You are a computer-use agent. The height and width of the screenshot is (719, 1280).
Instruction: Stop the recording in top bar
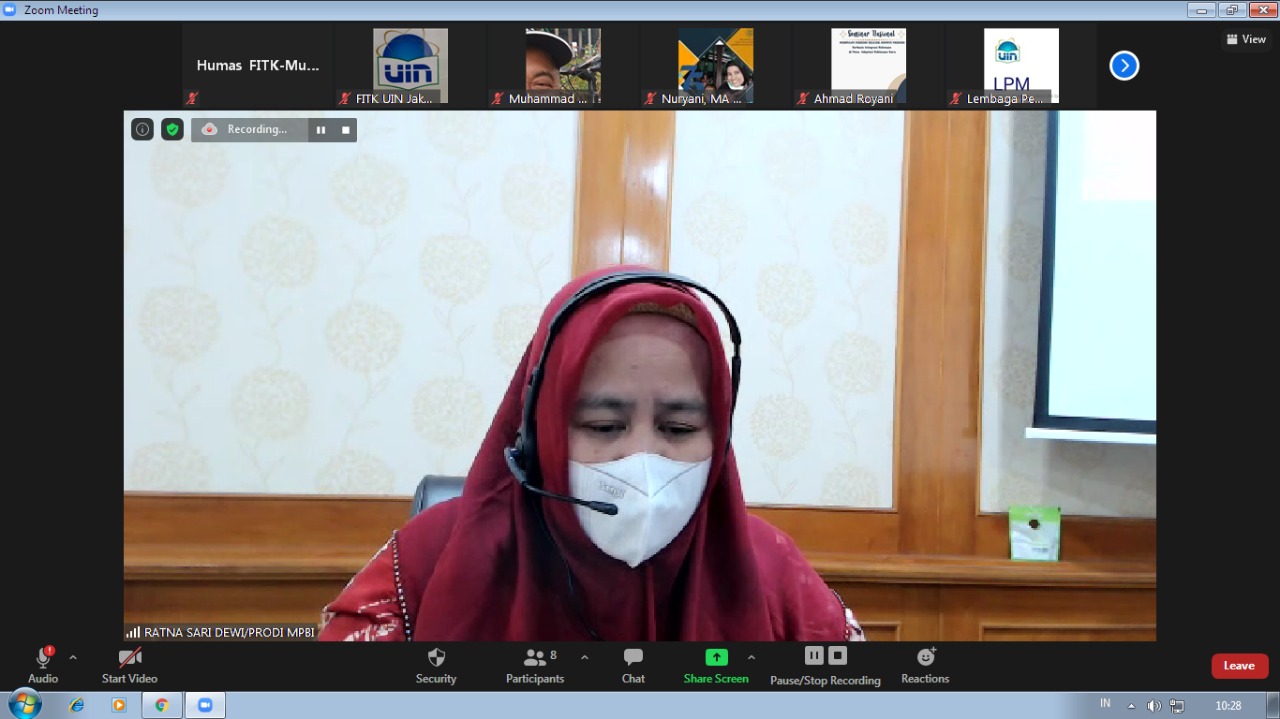click(x=346, y=129)
